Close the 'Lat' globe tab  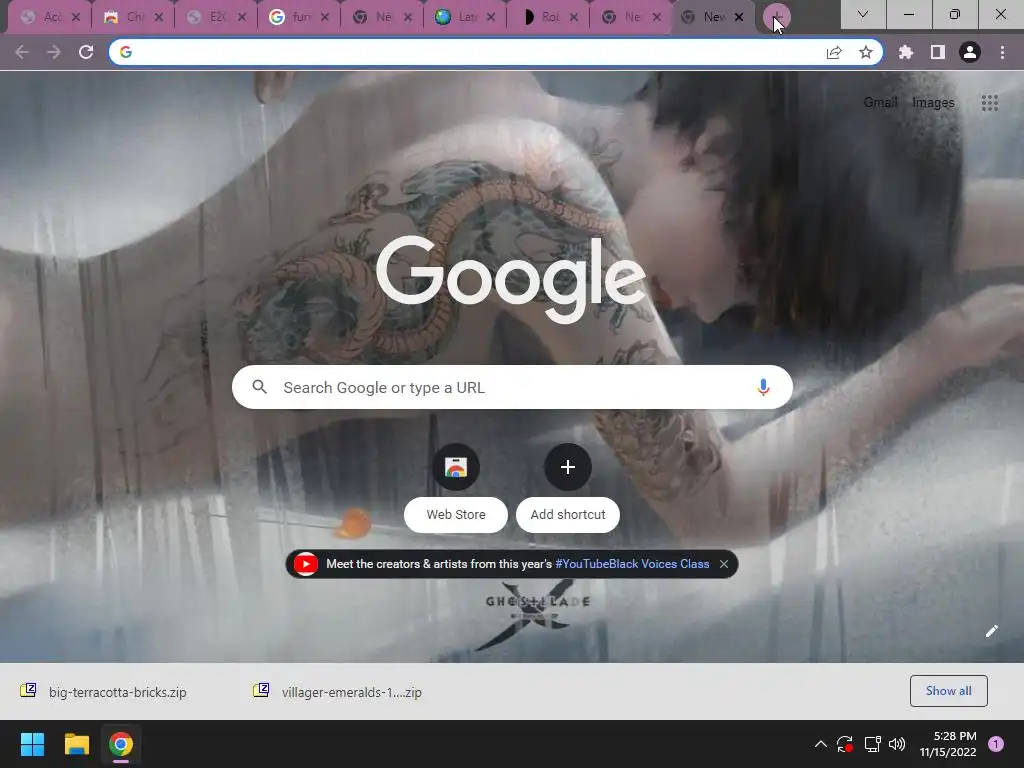(x=491, y=17)
